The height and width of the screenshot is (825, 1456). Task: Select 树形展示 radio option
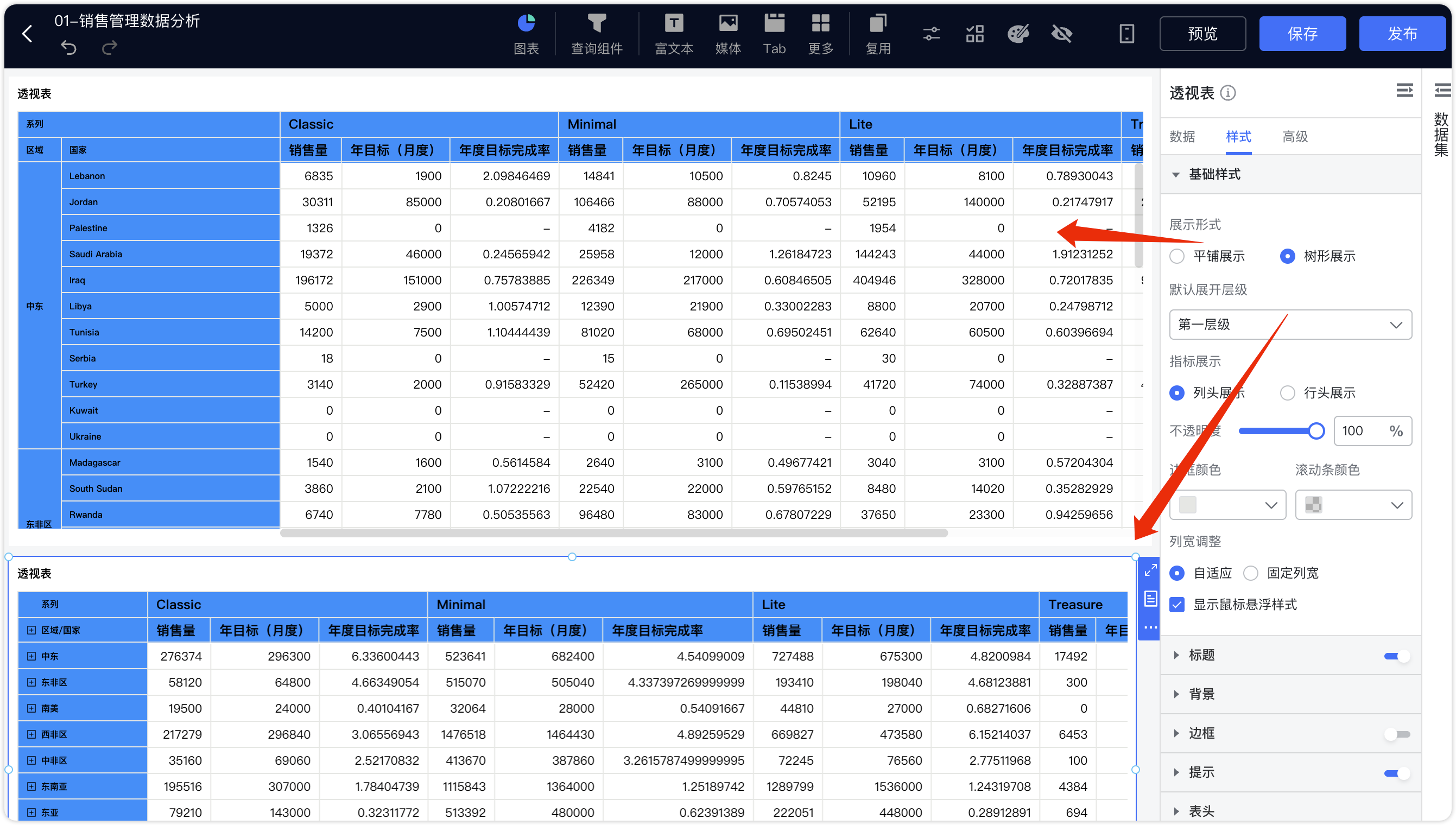1287,256
